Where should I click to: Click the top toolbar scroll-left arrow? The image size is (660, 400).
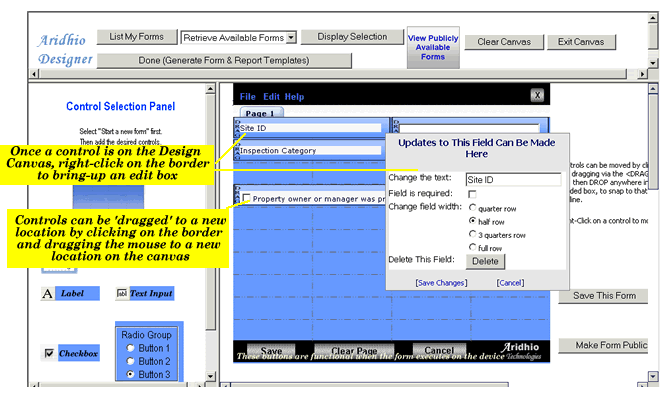point(35,74)
